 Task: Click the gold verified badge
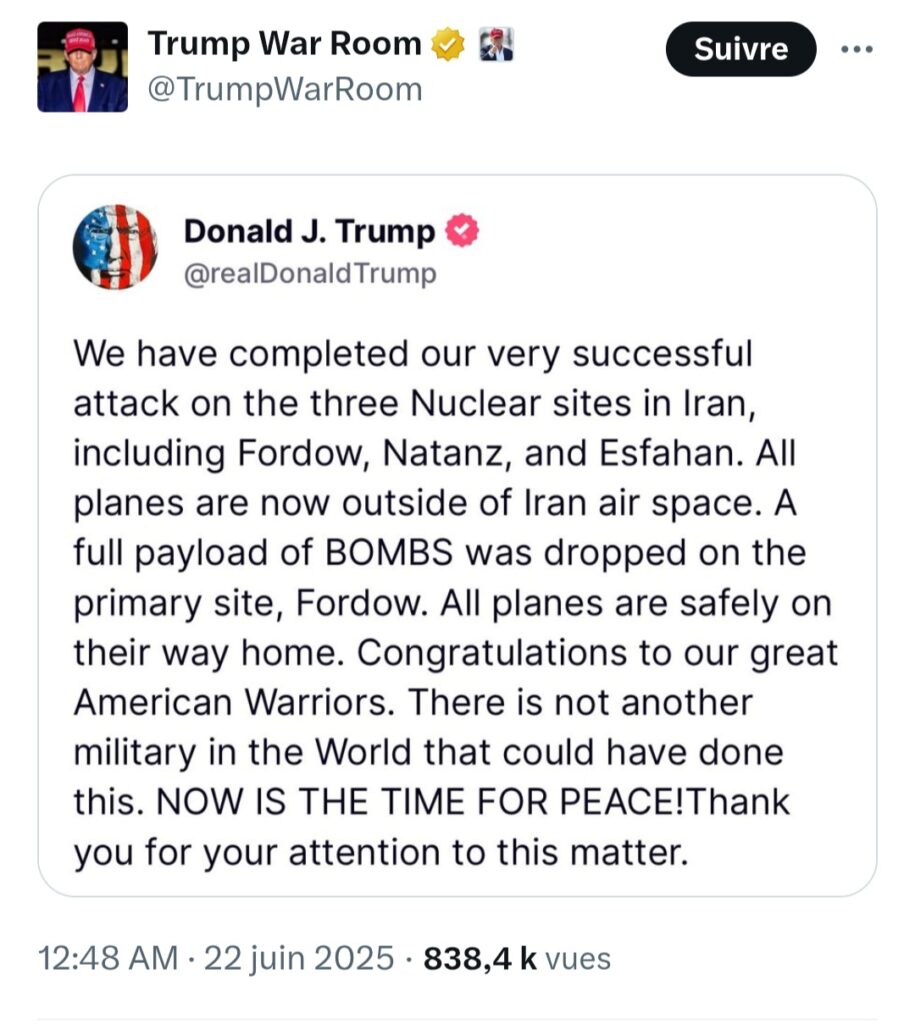pos(448,44)
